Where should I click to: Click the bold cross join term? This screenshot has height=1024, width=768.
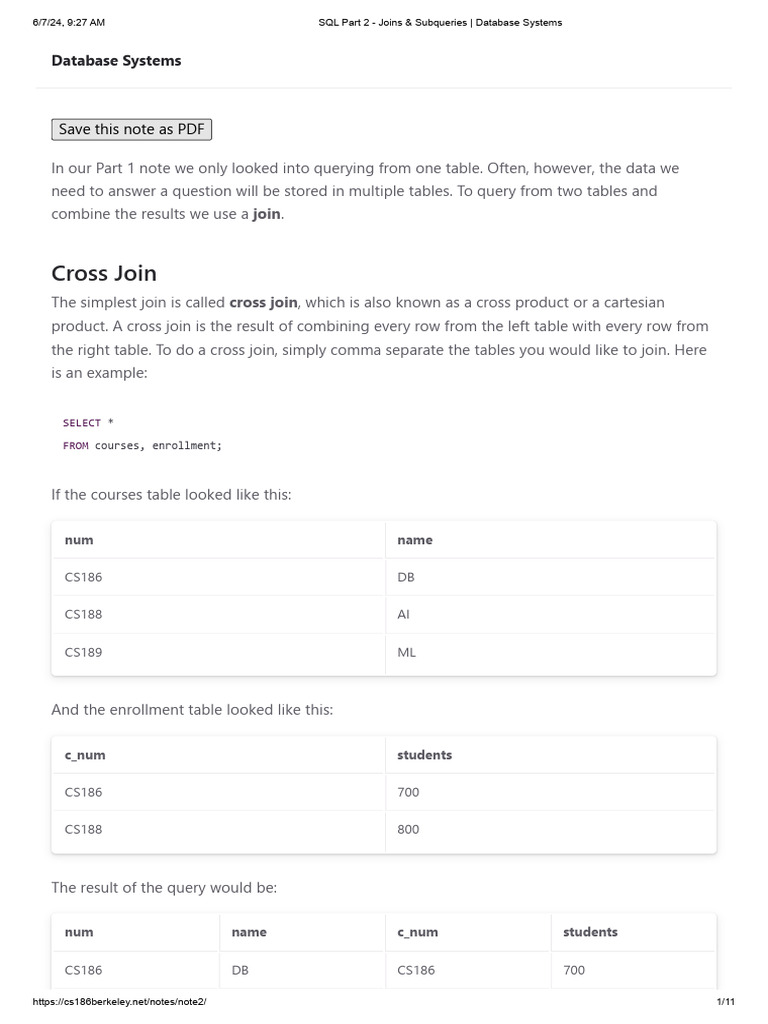263,302
